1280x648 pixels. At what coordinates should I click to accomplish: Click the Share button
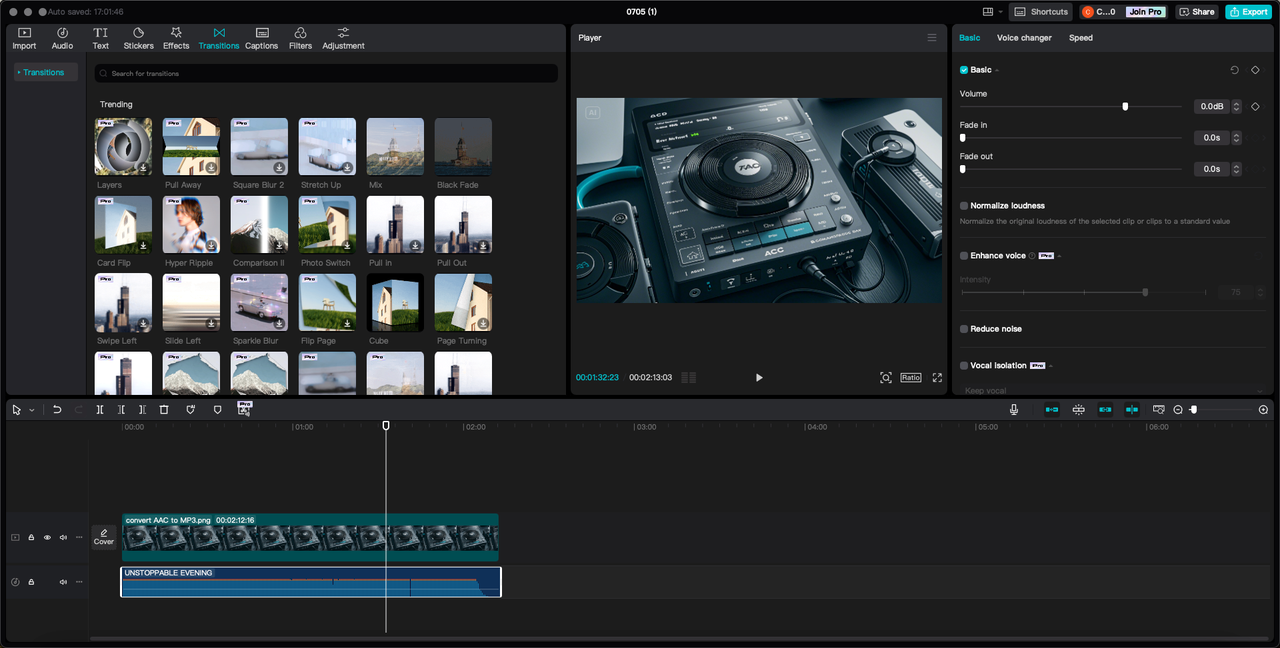[1197, 12]
